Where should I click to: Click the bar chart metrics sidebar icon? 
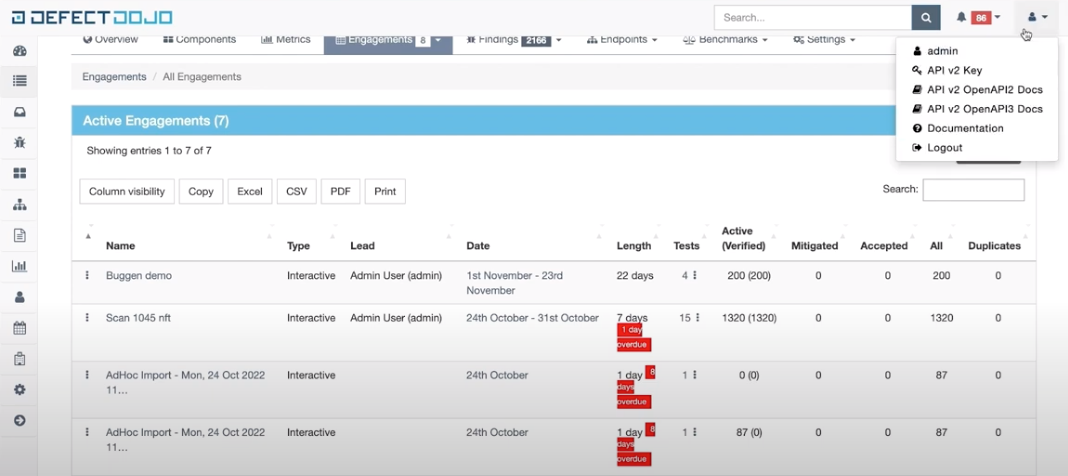coord(19,266)
